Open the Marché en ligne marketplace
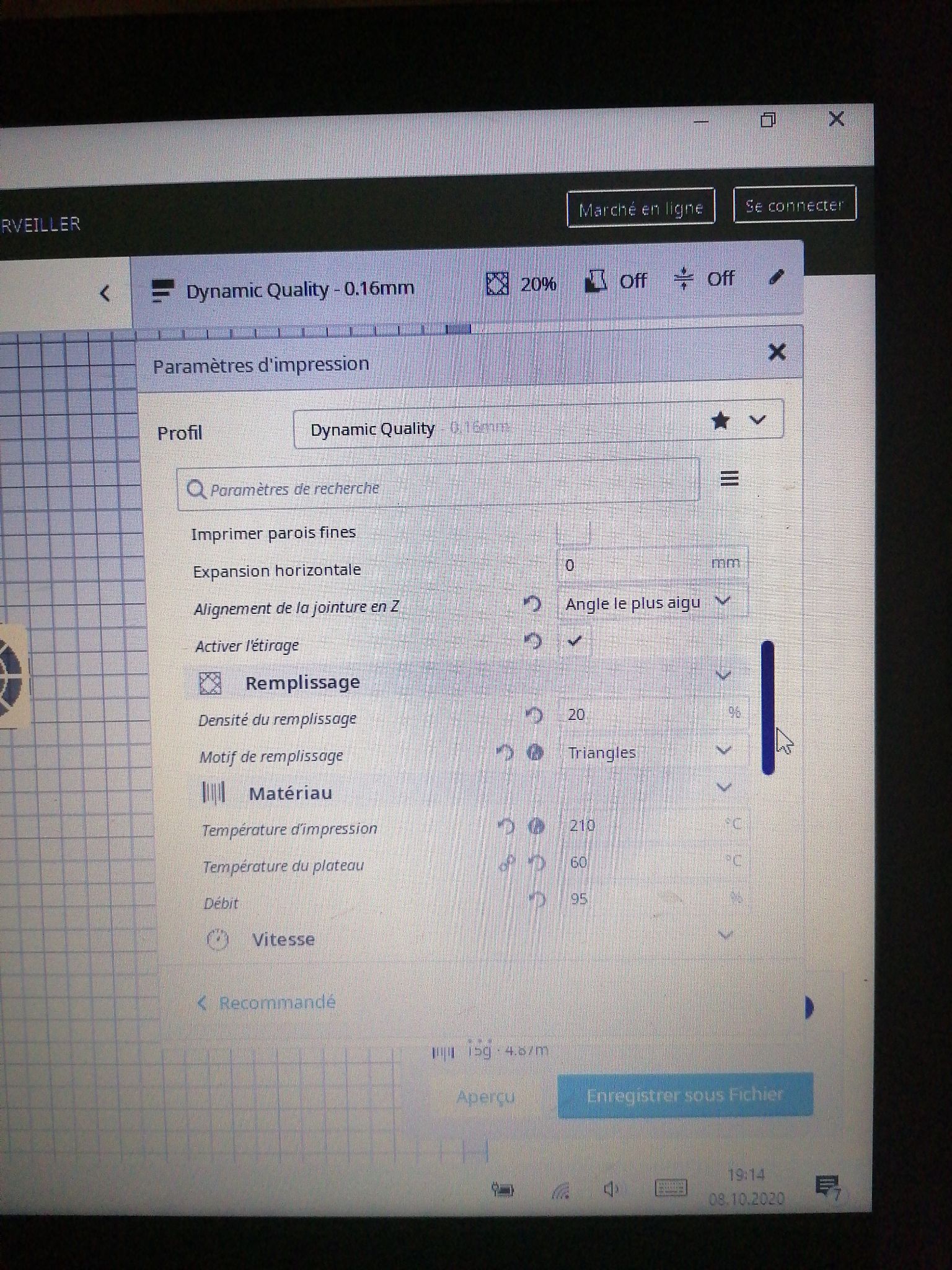The width and height of the screenshot is (952, 1270). click(641, 208)
